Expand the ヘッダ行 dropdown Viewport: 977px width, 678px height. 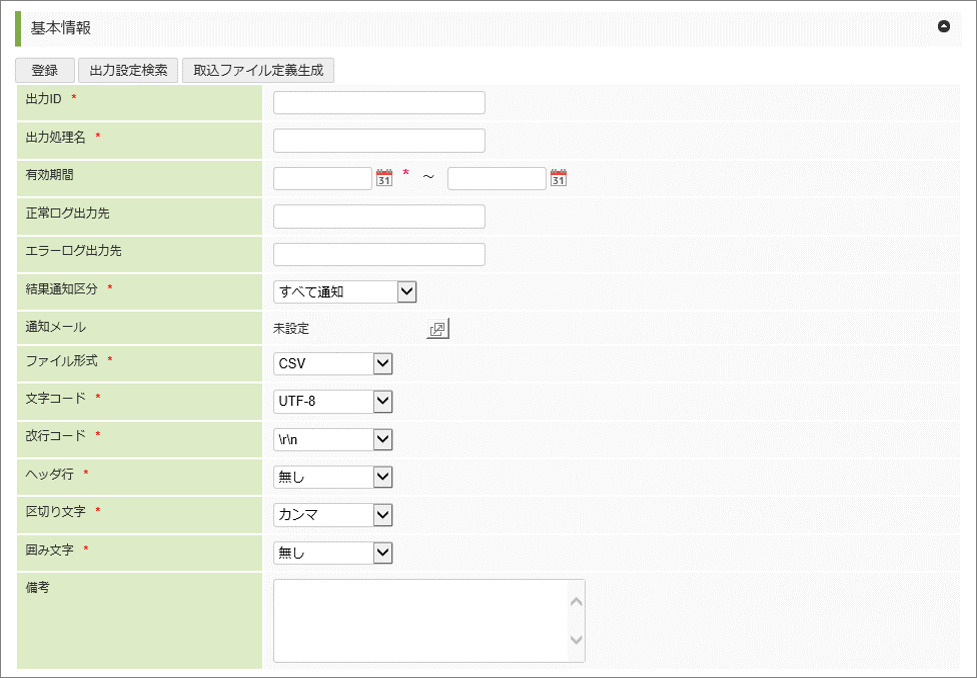tap(333, 477)
